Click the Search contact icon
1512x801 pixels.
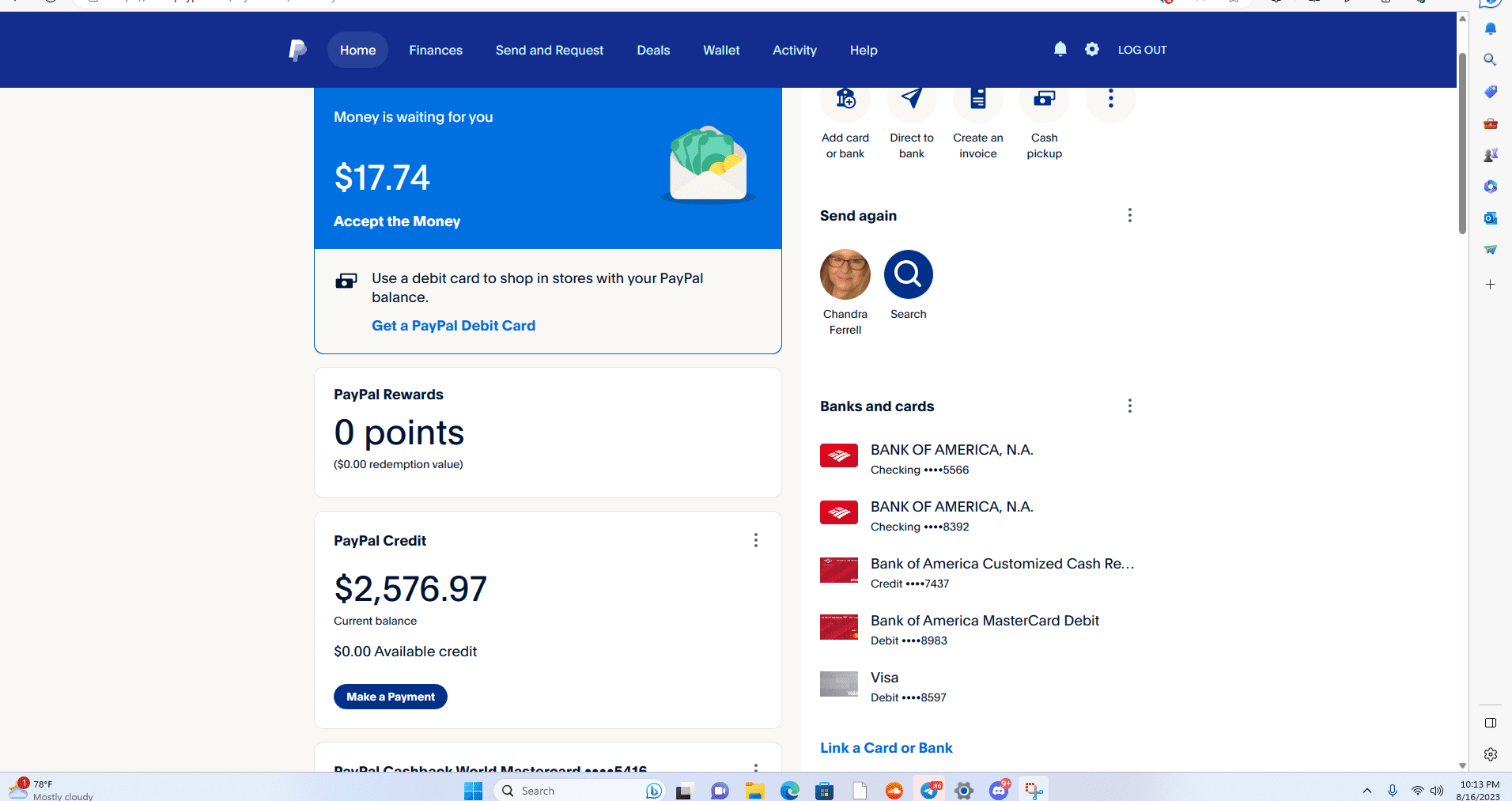point(909,274)
